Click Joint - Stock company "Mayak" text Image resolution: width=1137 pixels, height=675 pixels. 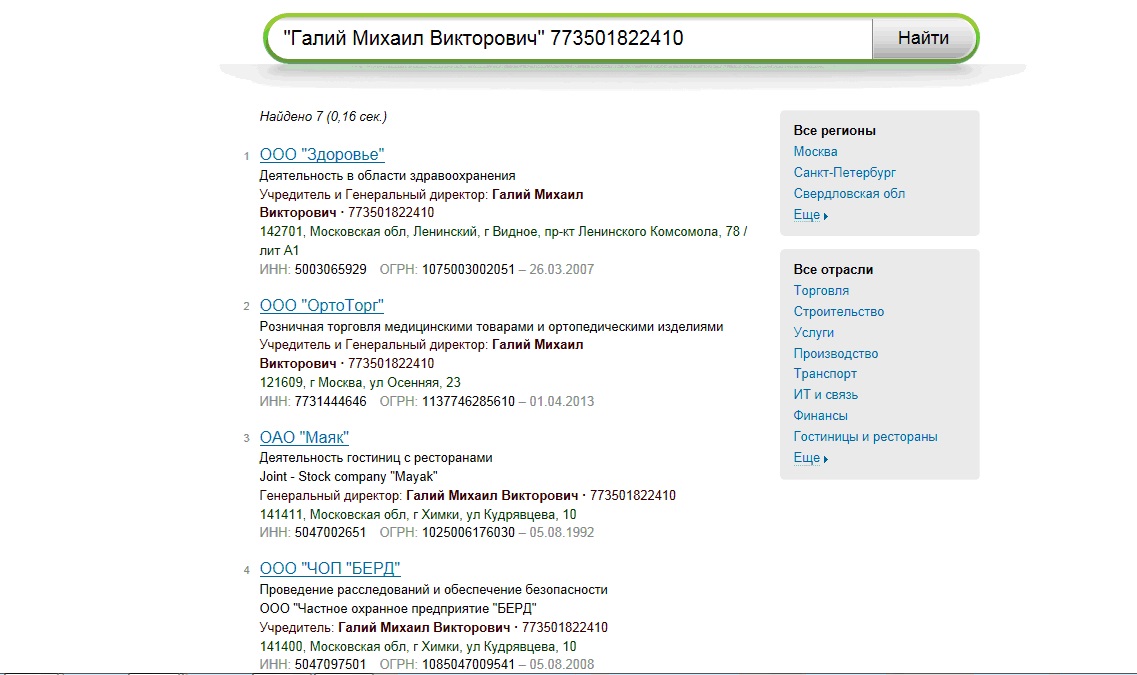click(349, 476)
